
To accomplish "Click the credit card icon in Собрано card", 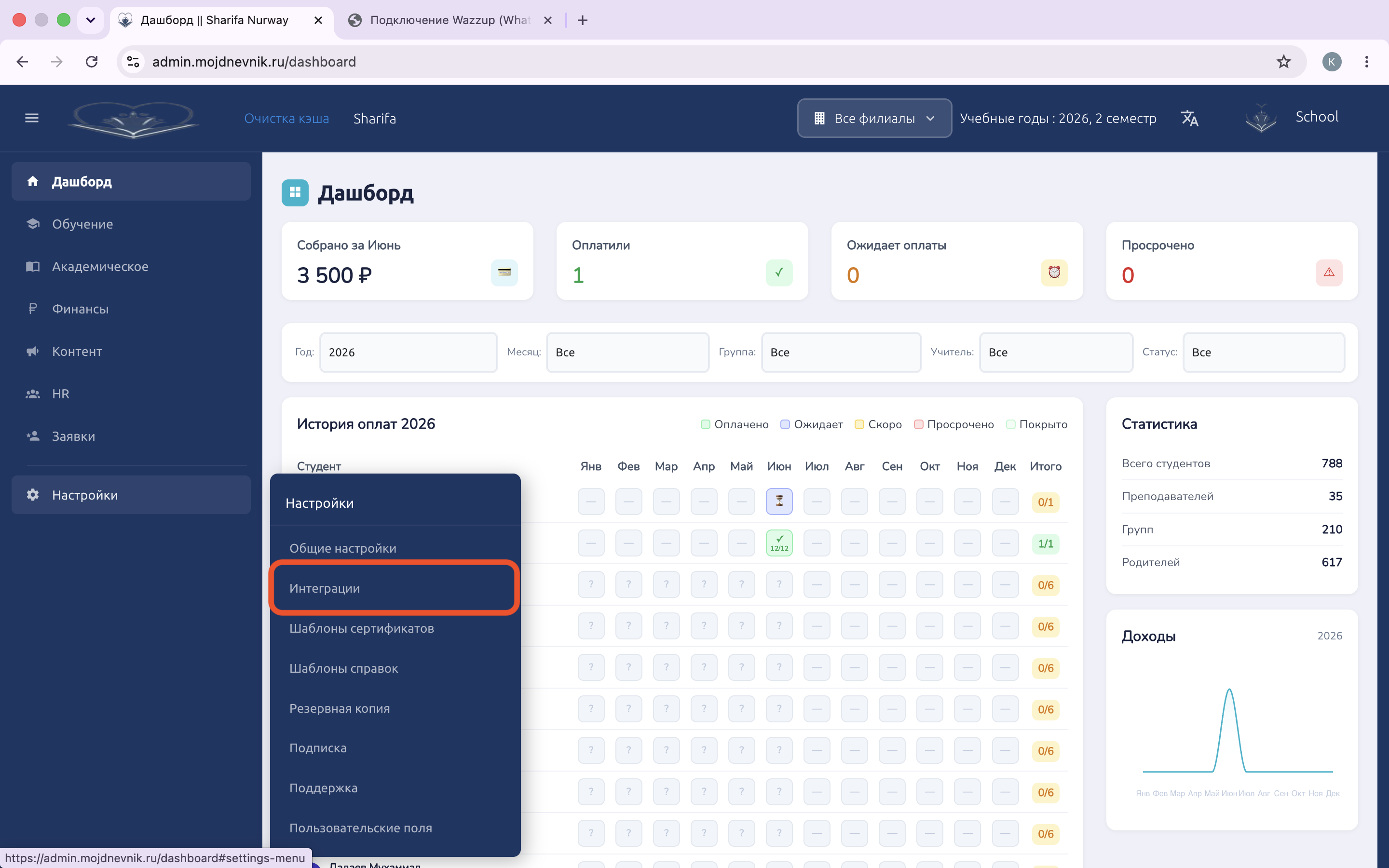I will 504,272.
